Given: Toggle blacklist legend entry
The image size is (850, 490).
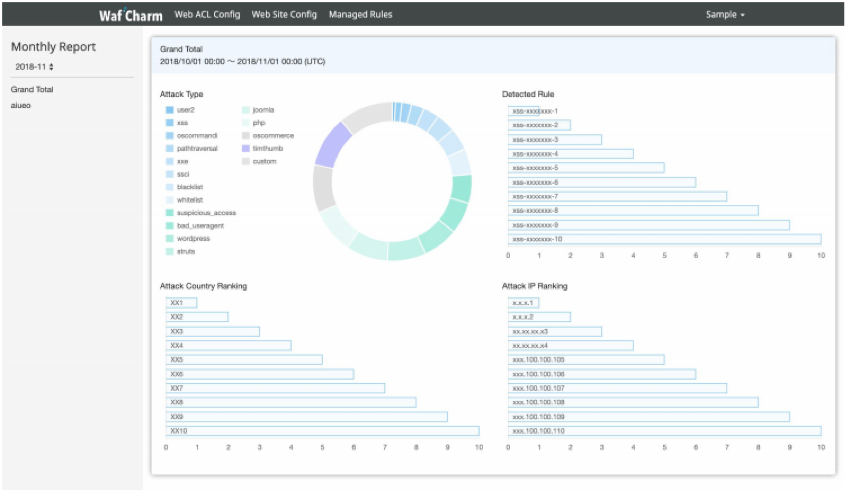Looking at the screenshot, I should pos(184,187).
